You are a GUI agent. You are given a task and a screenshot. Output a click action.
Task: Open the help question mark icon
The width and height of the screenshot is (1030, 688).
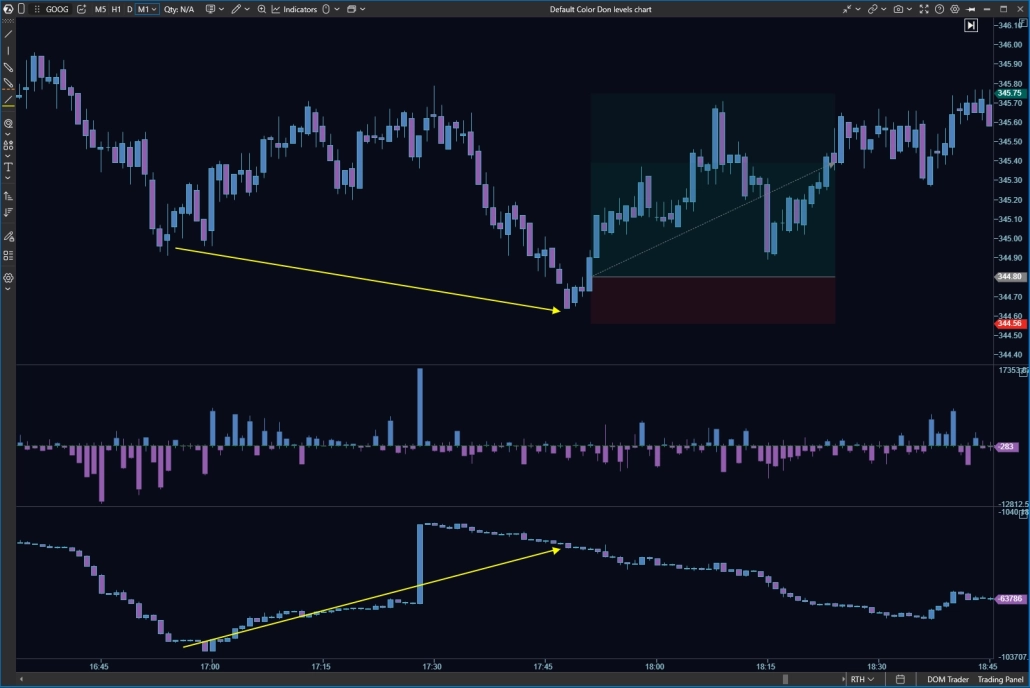(x=939, y=9)
